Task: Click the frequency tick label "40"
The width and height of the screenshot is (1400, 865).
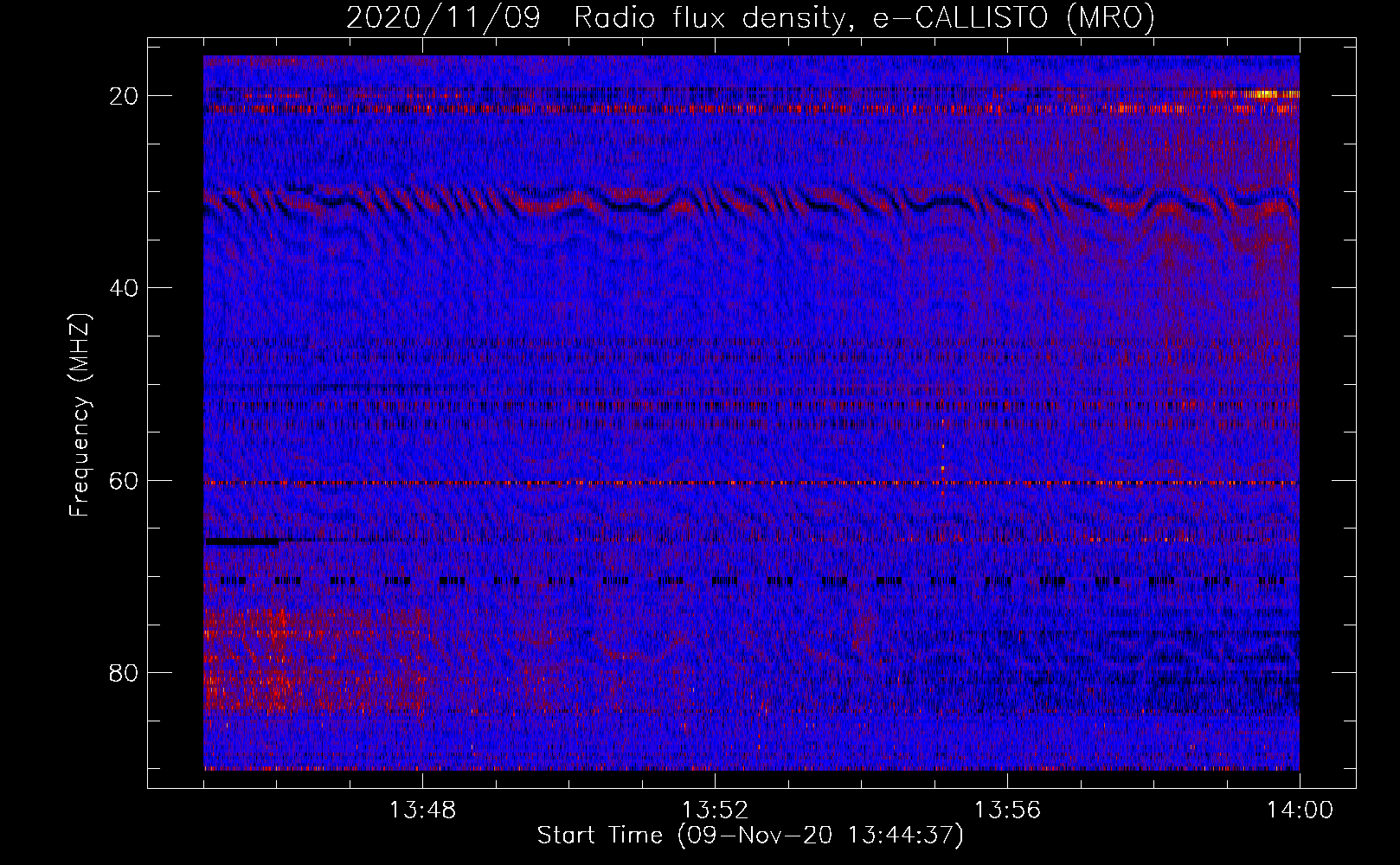Action: click(125, 287)
